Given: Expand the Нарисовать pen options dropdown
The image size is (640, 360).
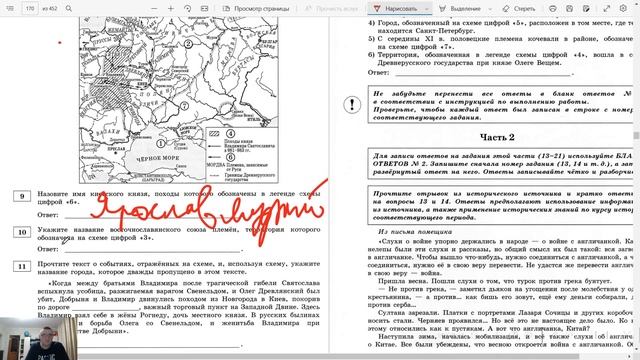Looking at the screenshot, I should tap(427, 9).
